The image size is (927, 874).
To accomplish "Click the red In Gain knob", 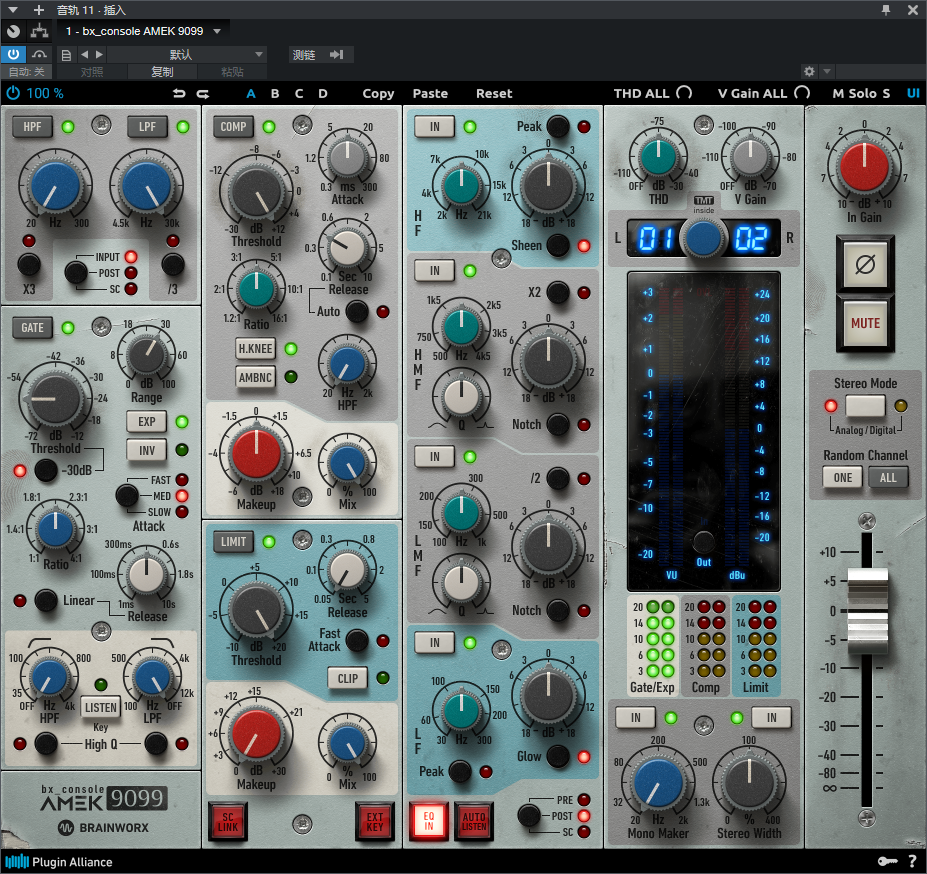I will pyautogui.click(x=864, y=167).
